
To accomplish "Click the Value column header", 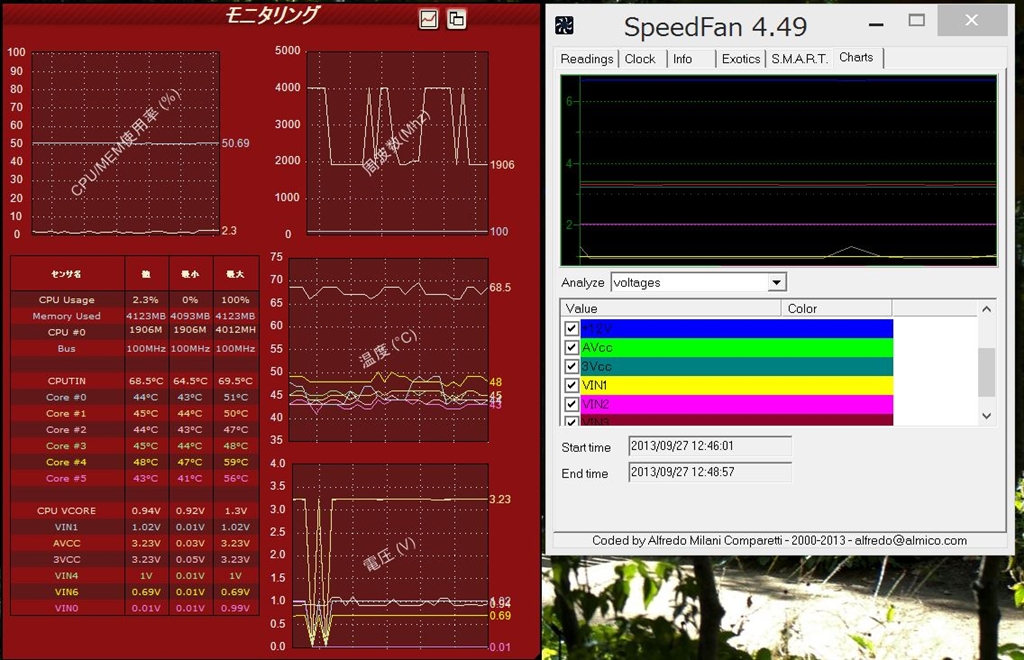I will click(671, 308).
